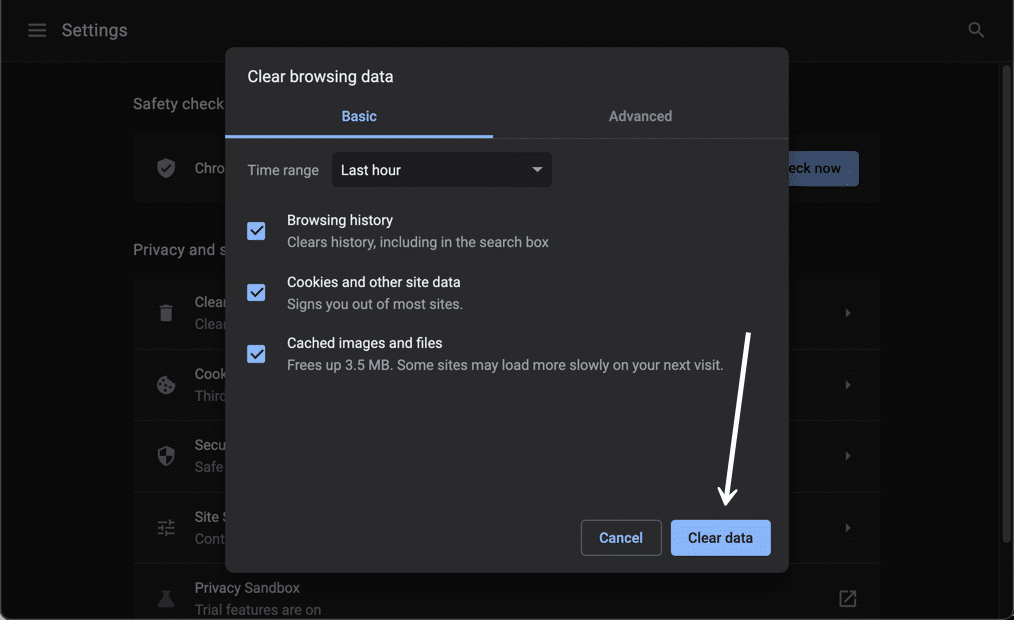
Task: Uncheck Cookies and other site data
Action: 256,292
